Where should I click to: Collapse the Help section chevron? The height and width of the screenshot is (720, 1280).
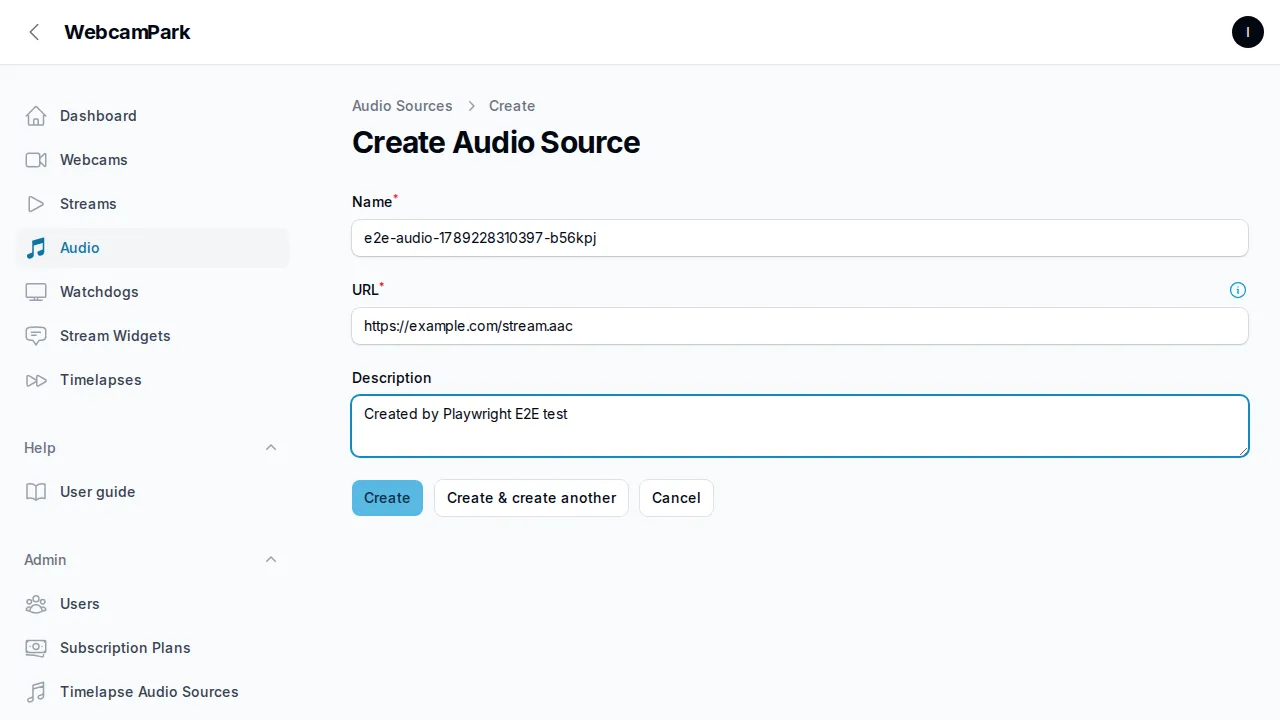coord(271,448)
